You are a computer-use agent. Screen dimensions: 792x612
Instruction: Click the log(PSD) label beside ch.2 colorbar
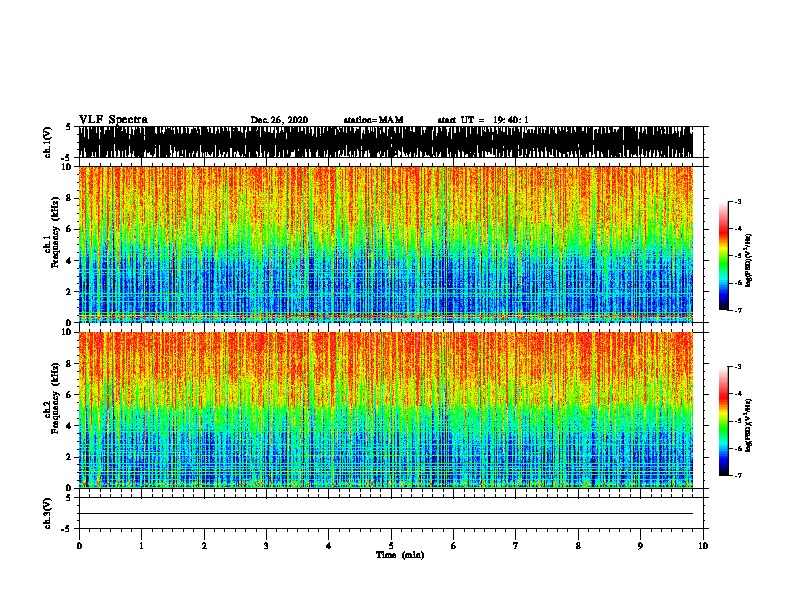coord(749,425)
